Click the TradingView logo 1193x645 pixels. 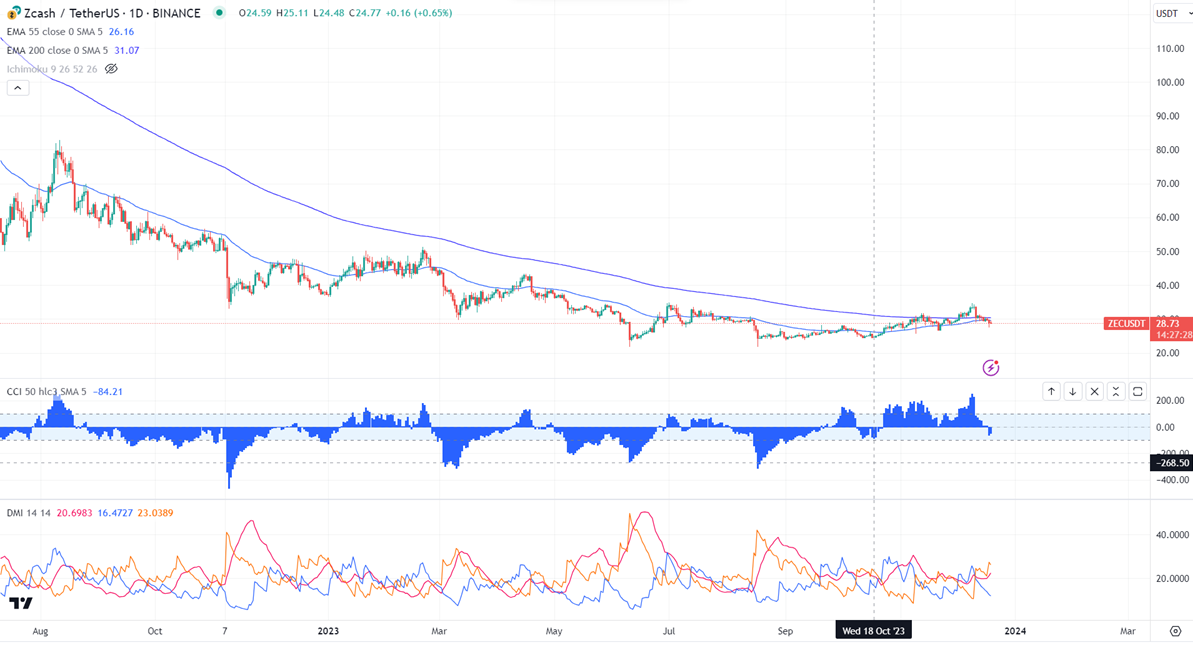[x=21, y=603]
